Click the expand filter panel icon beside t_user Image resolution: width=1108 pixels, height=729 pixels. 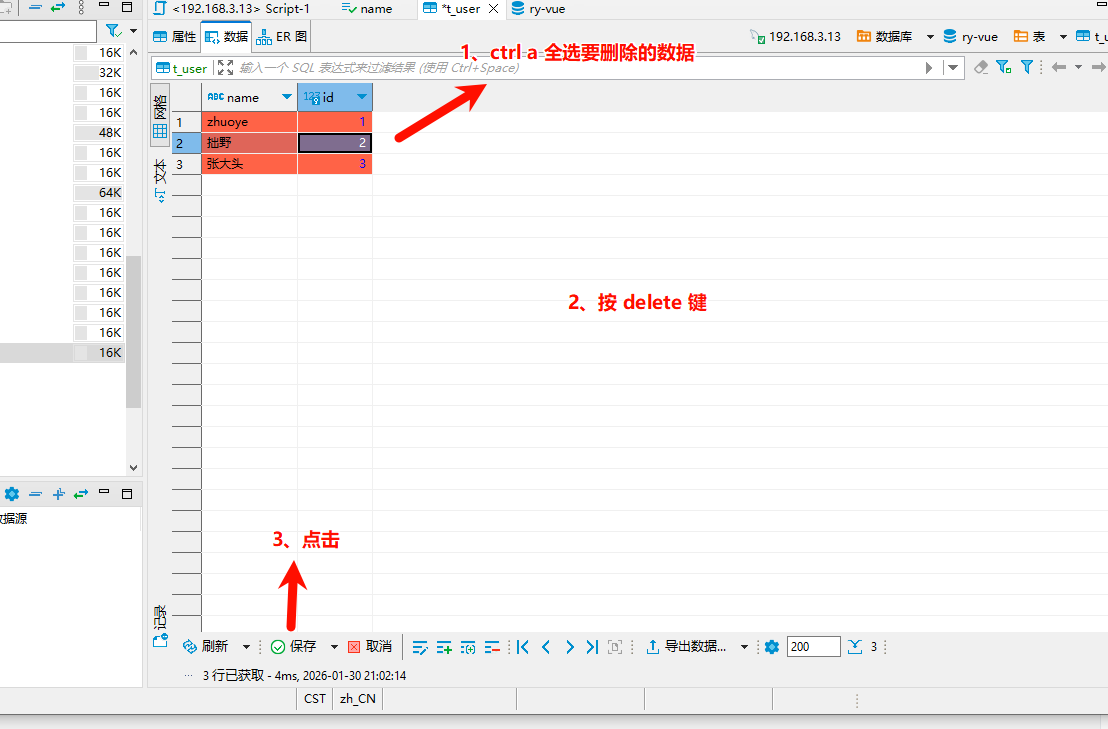pos(225,68)
